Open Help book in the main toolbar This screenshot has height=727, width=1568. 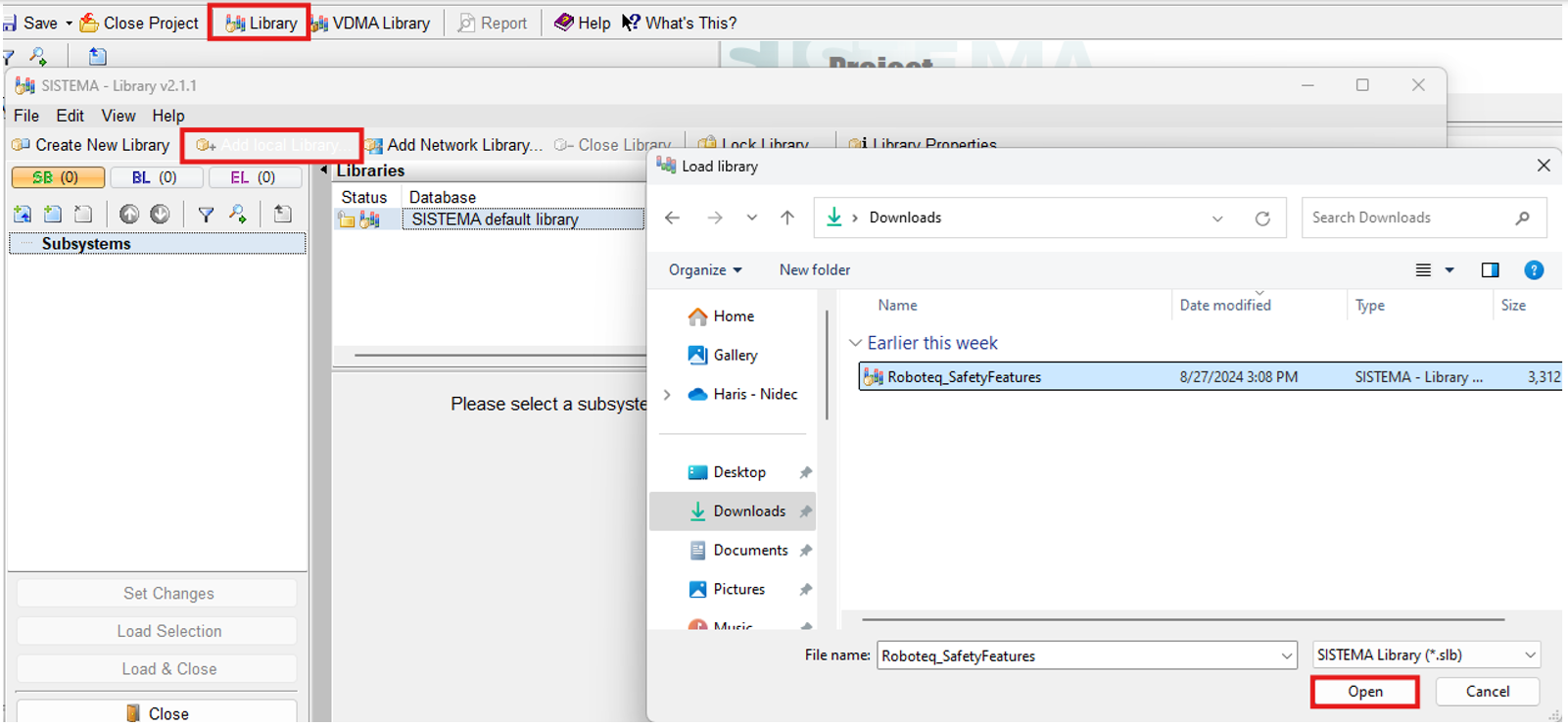point(582,23)
